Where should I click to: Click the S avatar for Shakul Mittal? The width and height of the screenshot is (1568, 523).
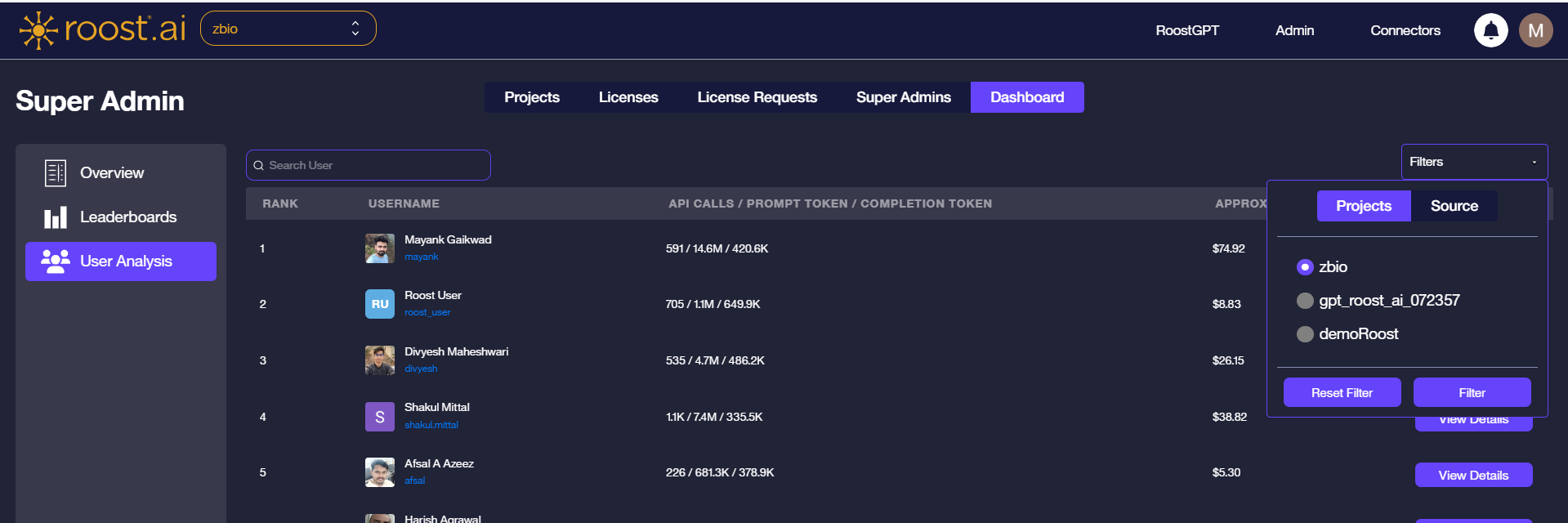point(380,417)
